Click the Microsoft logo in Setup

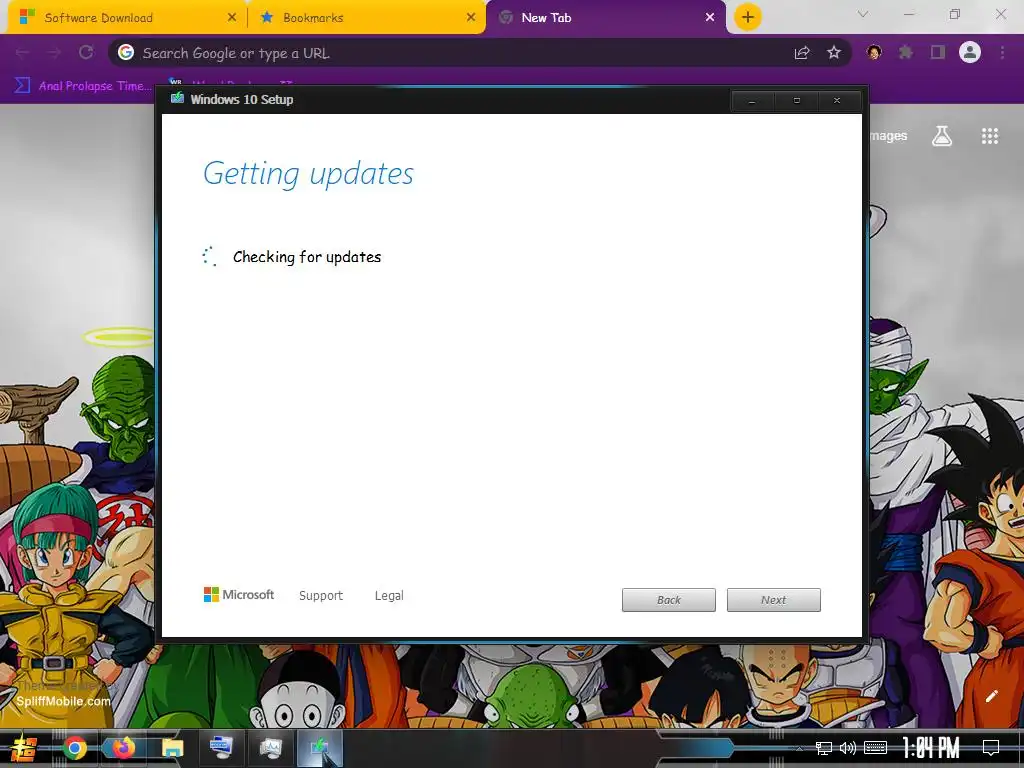click(x=239, y=595)
